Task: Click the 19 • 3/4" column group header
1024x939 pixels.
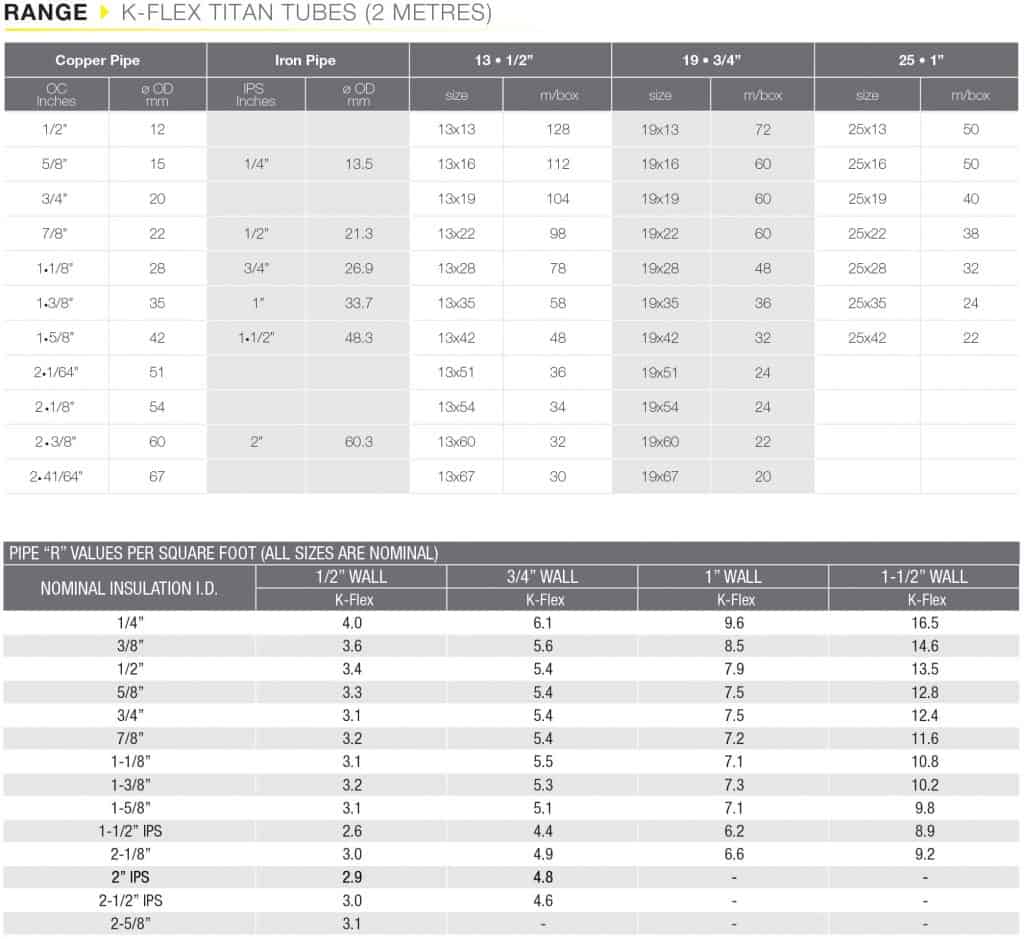Action: 712,61
